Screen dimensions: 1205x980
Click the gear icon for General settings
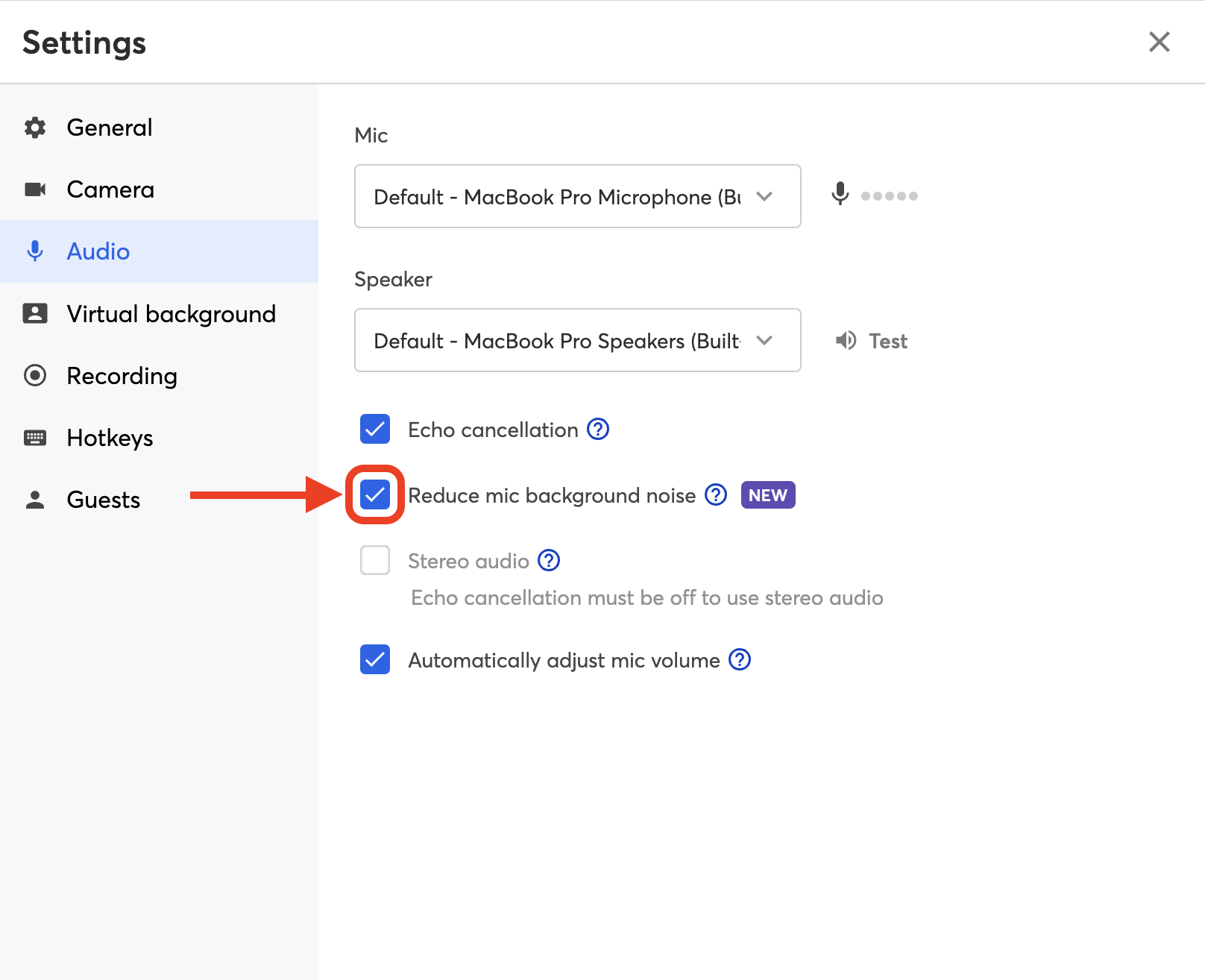(x=35, y=128)
